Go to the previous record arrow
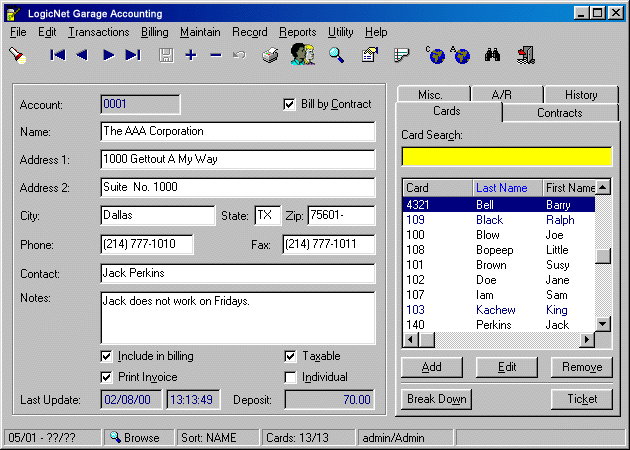Viewport: 630px width, 450px height. click(82, 55)
